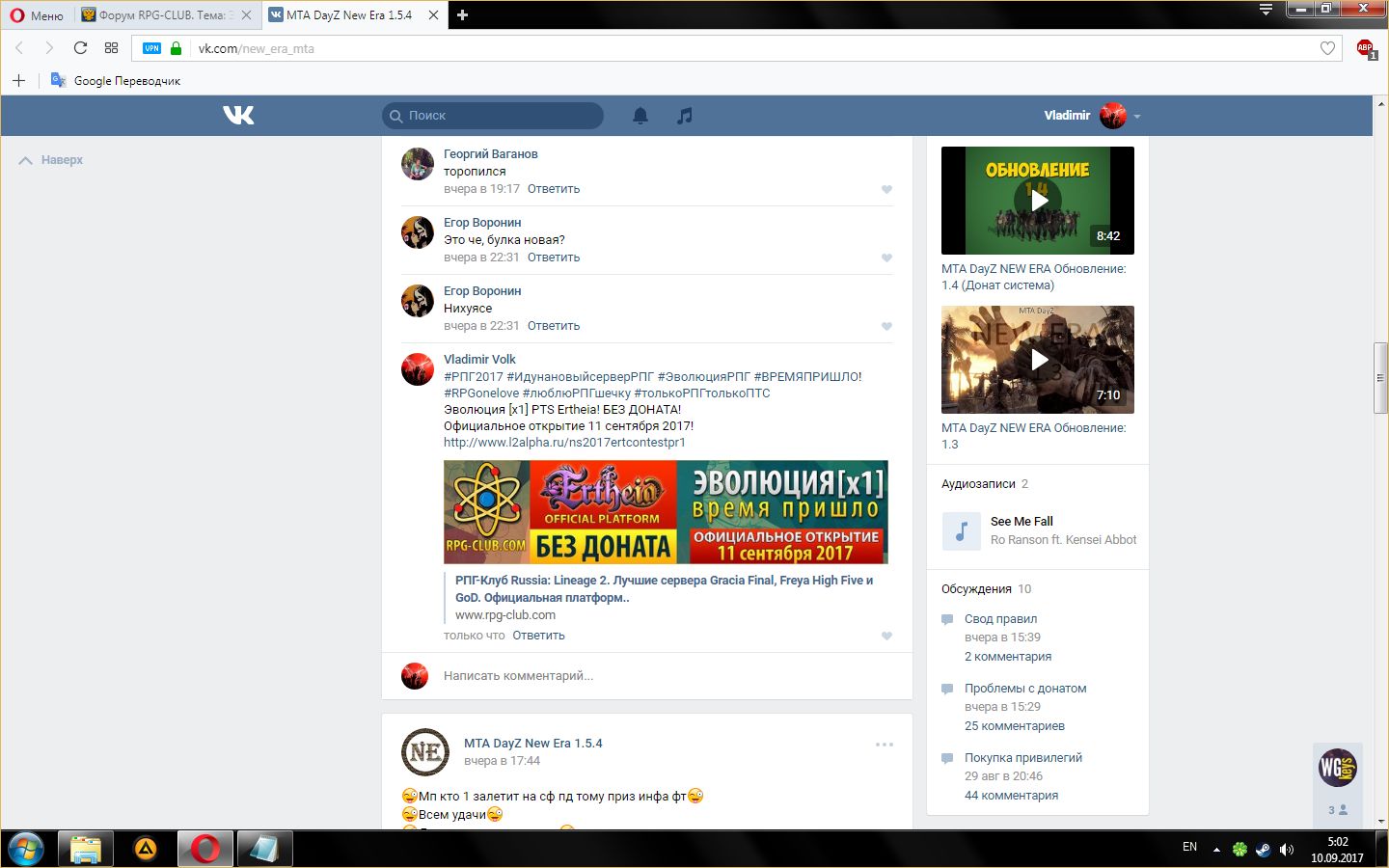Reply to Vladimir Volk's comment
Image resolution: width=1389 pixels, height=868 pixels.
(538, 636)
